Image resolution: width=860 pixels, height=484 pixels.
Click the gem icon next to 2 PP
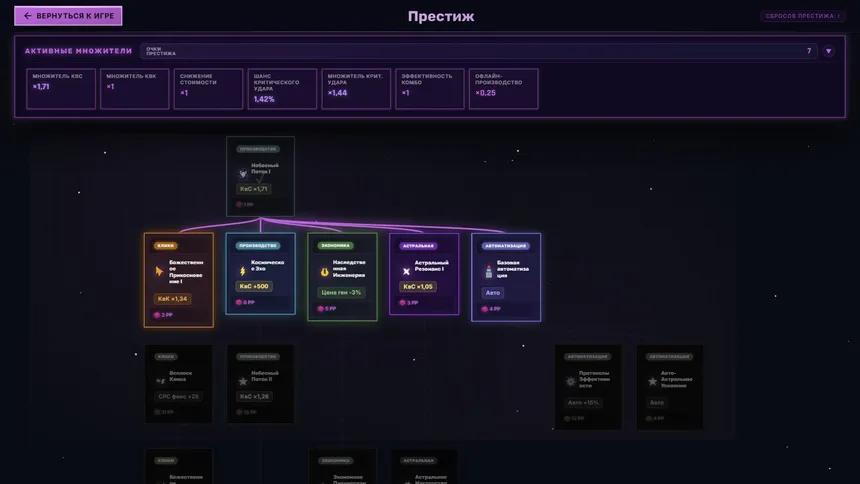click(157, 315)
